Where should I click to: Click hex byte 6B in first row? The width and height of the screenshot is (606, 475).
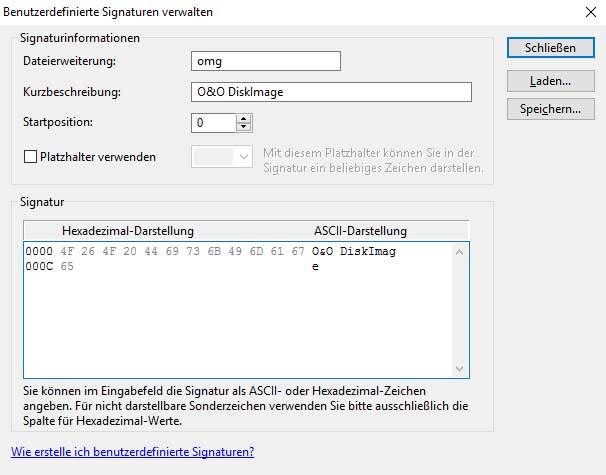tap(214, 251)
